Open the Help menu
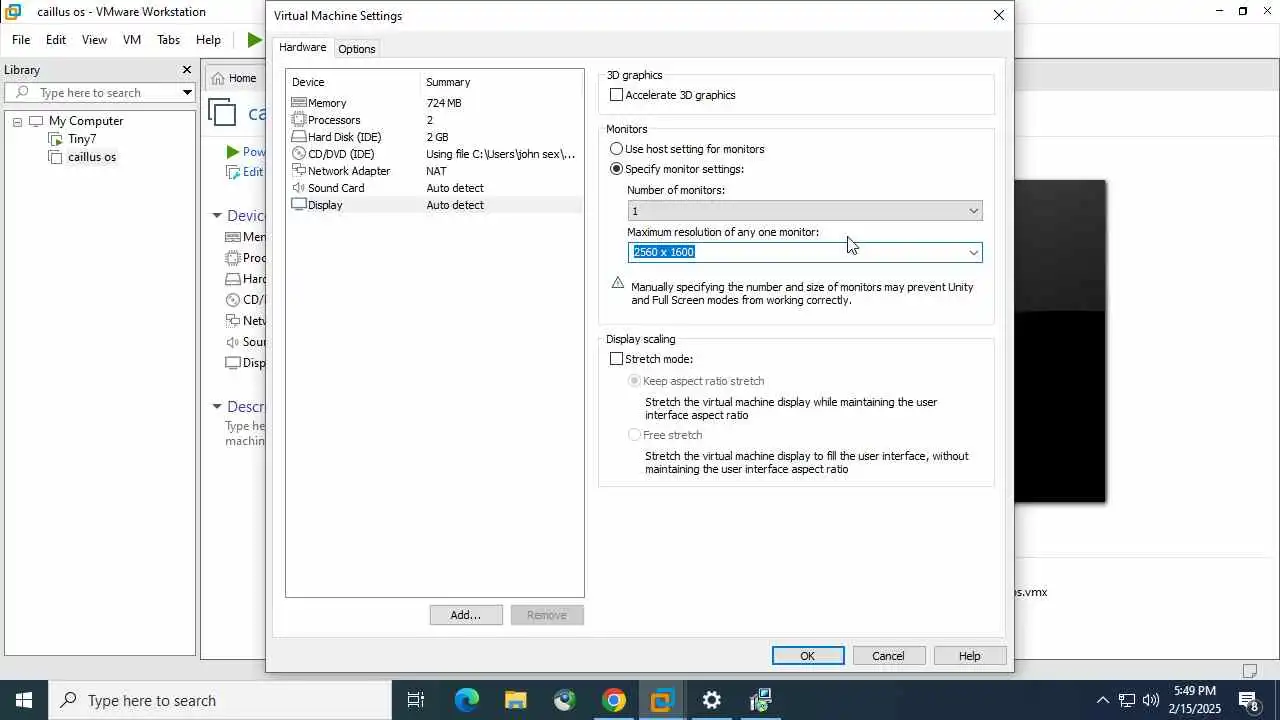The image size is (1280, 720). coord(208,40)
